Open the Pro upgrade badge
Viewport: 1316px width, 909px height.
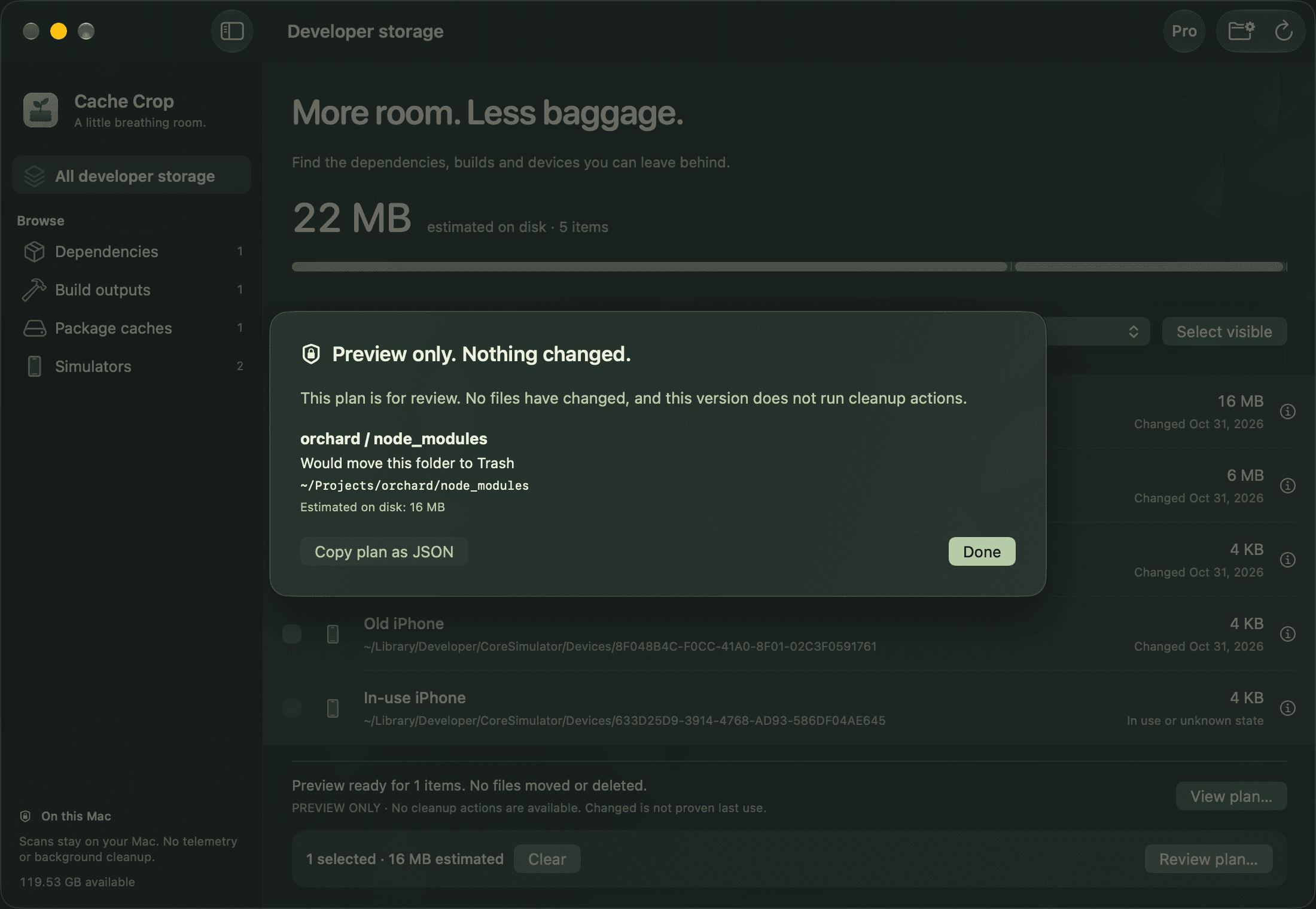1184,31
